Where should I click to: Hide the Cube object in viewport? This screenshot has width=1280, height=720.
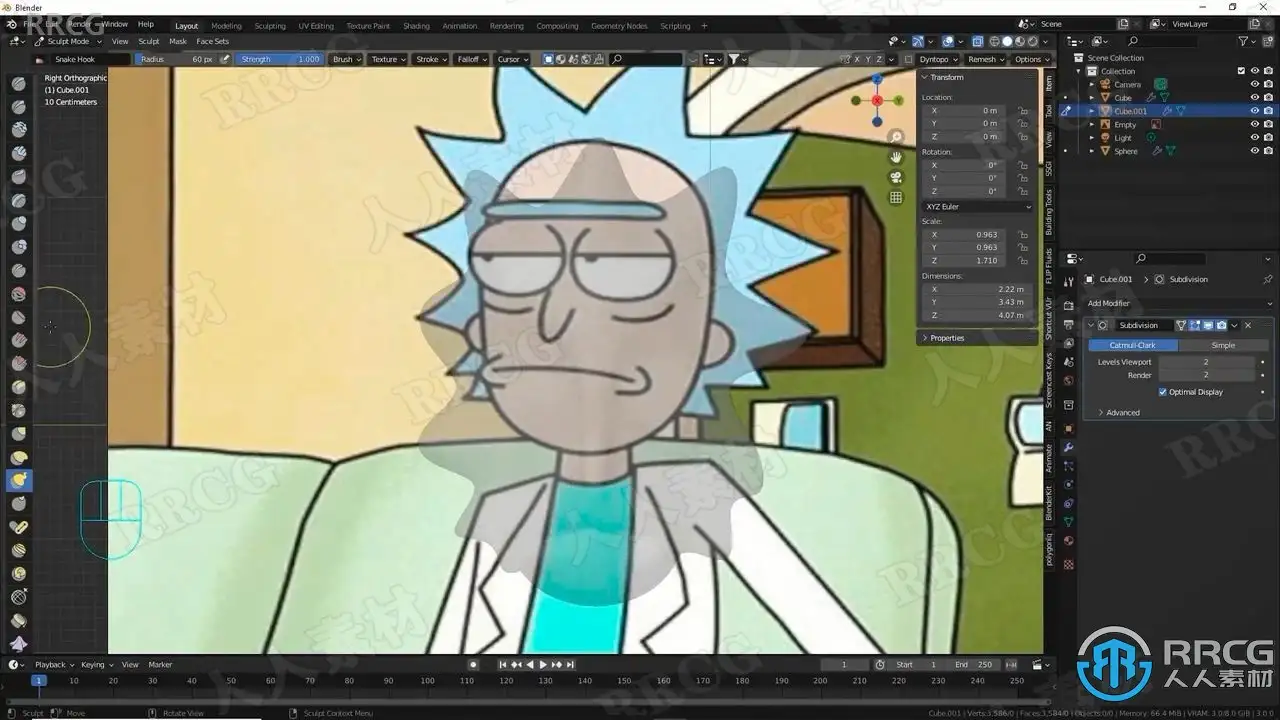click(x=1255, y=98)
